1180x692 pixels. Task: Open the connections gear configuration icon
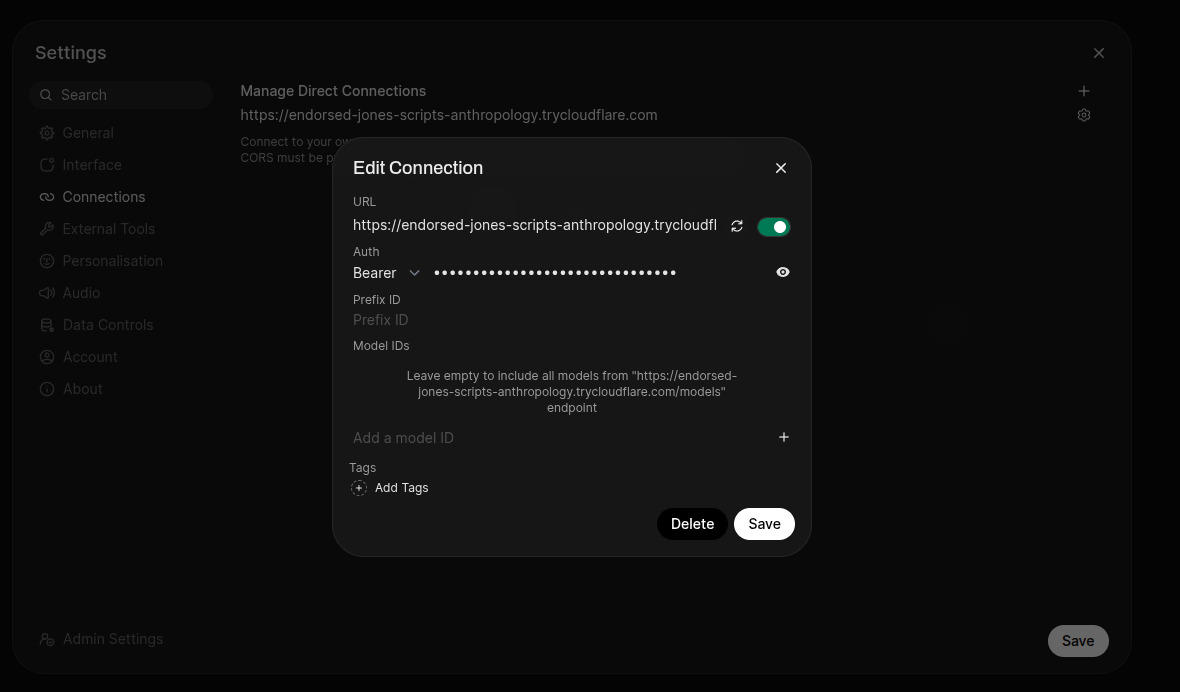1084,115
